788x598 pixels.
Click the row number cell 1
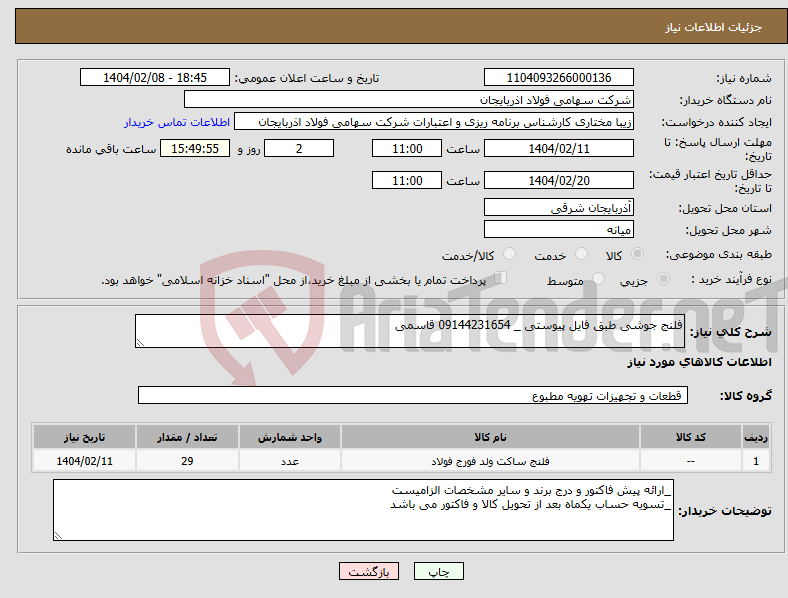pos(756,461)
